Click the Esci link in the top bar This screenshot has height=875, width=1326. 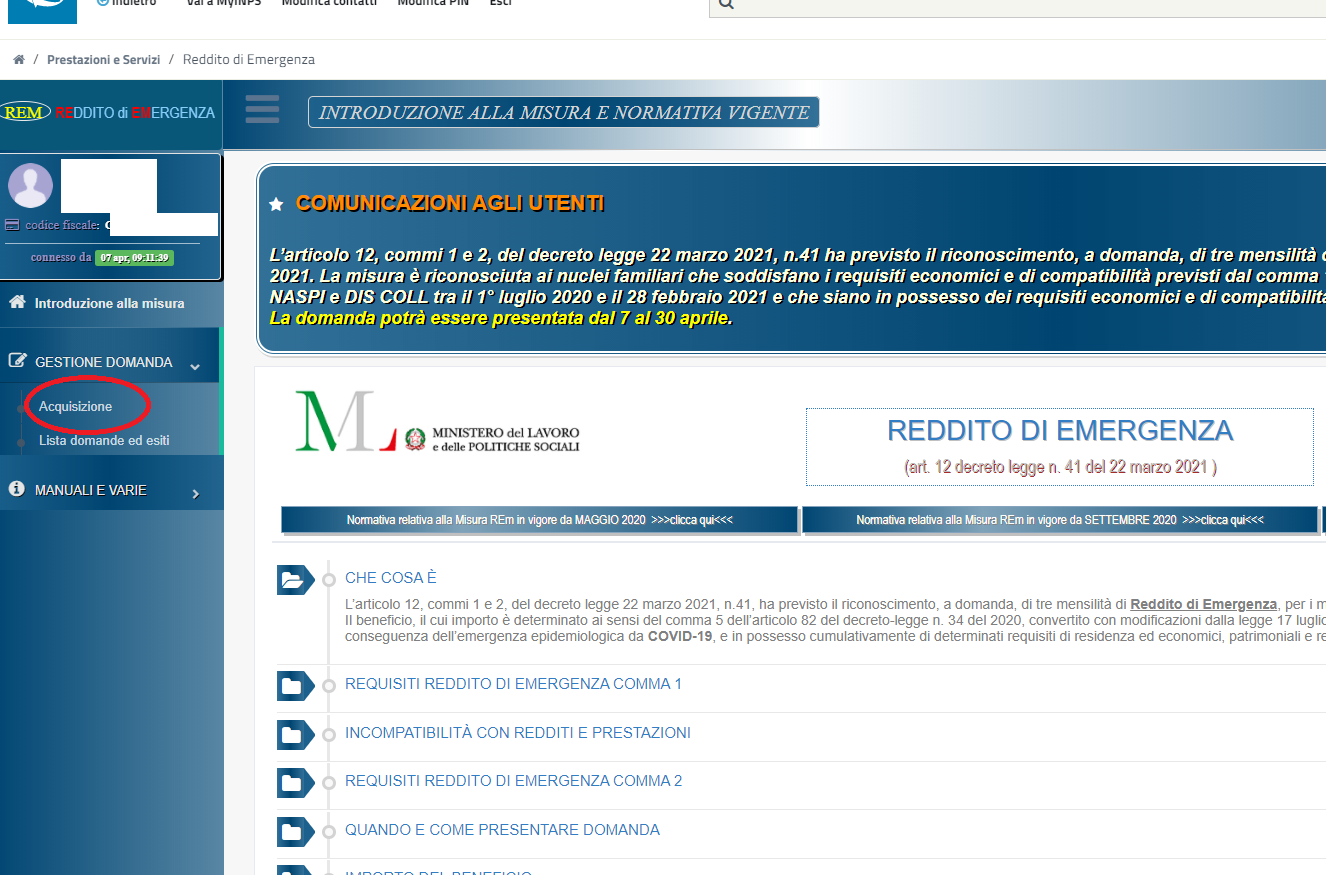click(x=501, y=3)
